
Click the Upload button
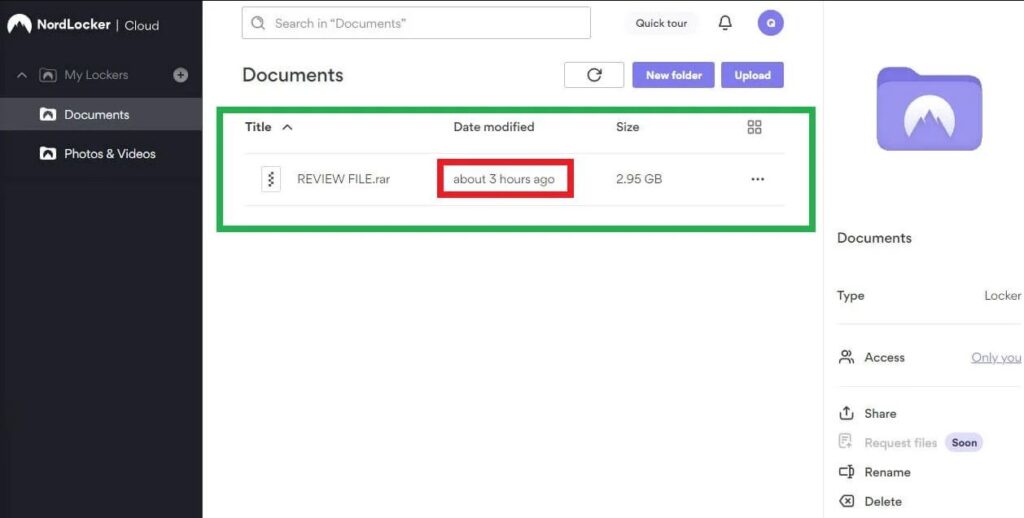752,75
